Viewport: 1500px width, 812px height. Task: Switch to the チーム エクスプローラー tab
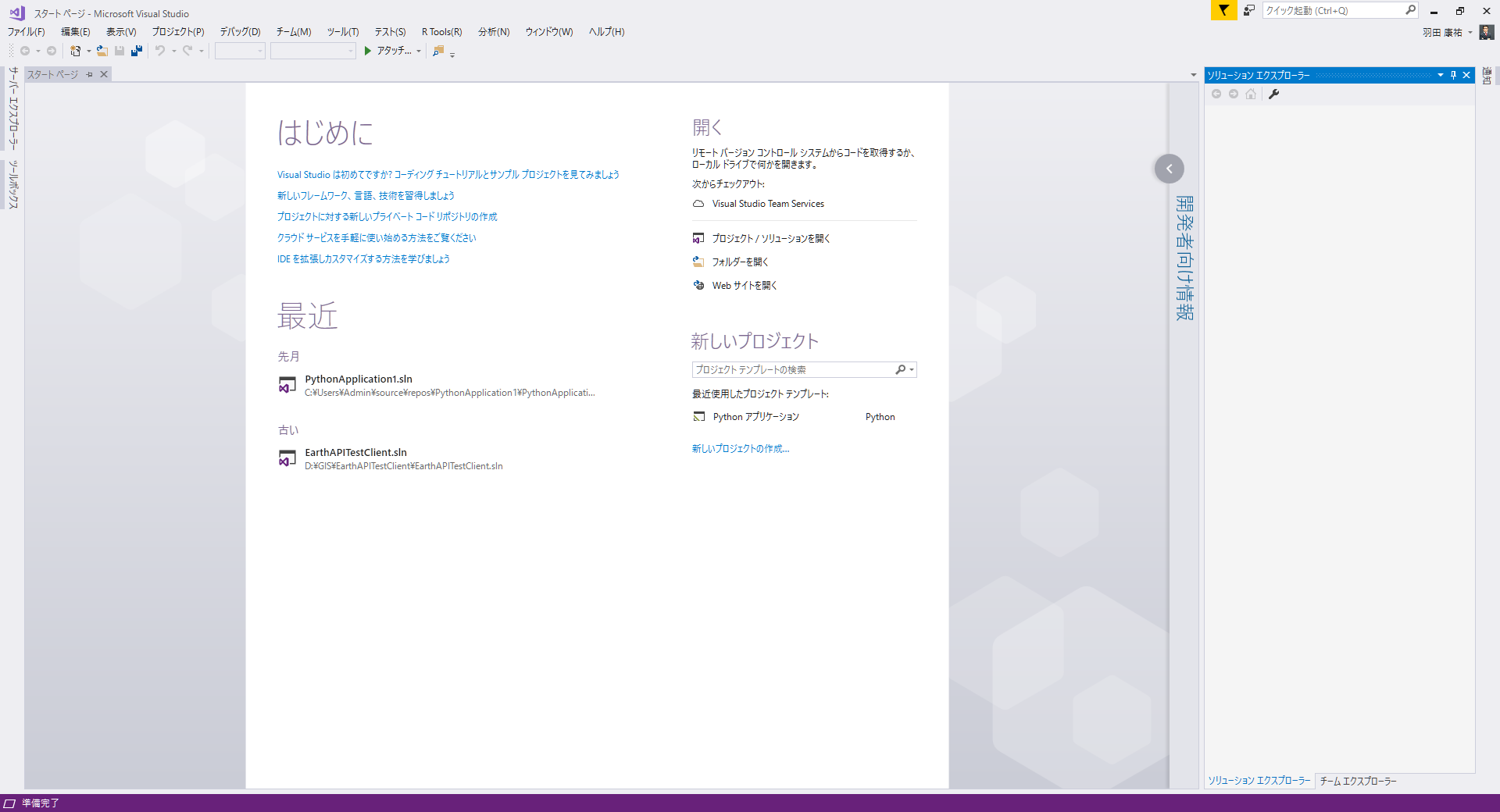pyautogui.click(x=1358, y=781)
